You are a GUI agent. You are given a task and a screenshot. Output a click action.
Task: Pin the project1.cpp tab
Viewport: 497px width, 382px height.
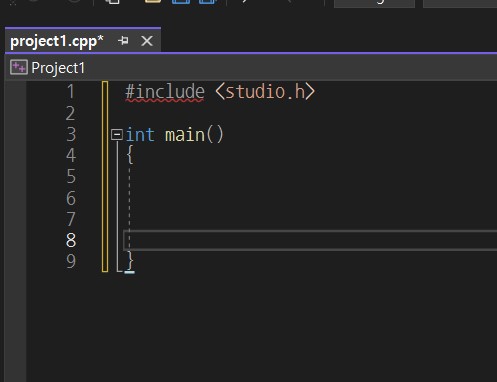(123, 41)
